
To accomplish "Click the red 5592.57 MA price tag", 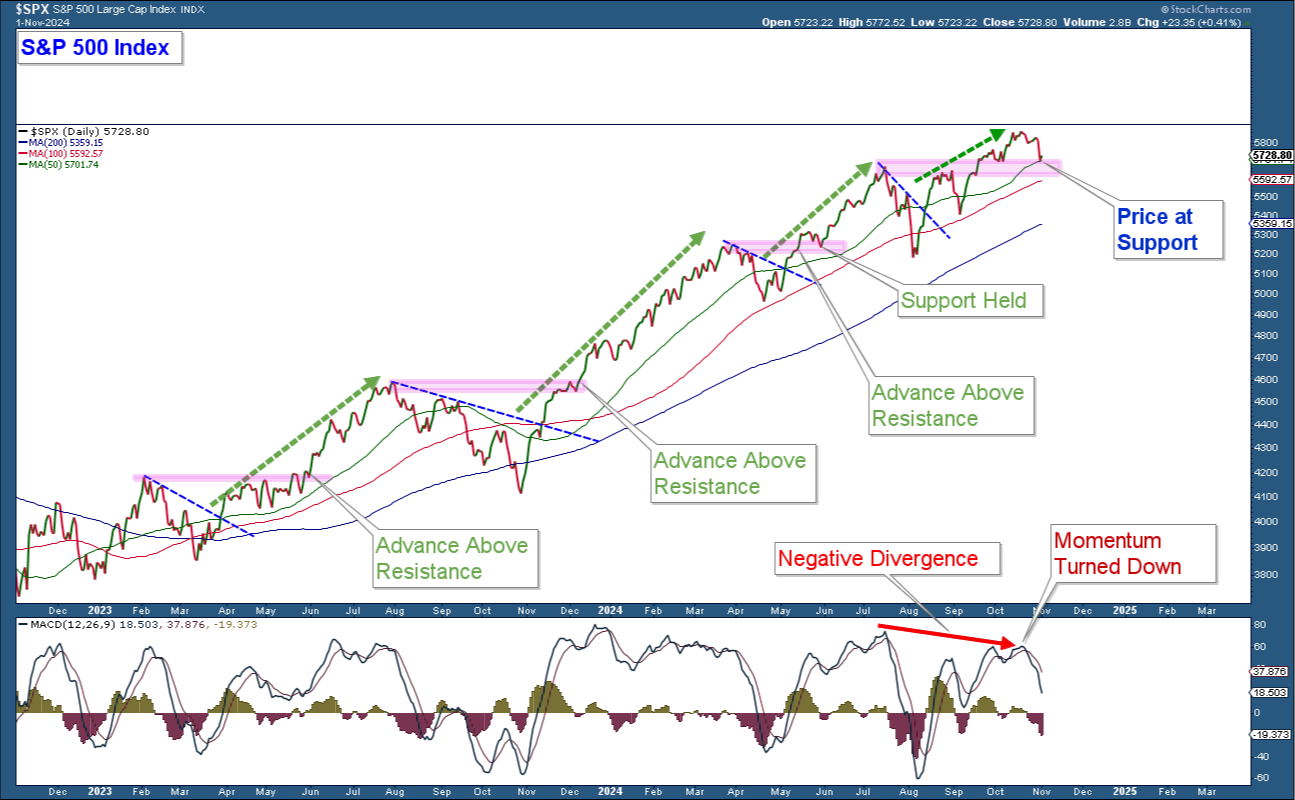I will point(1273,180).
